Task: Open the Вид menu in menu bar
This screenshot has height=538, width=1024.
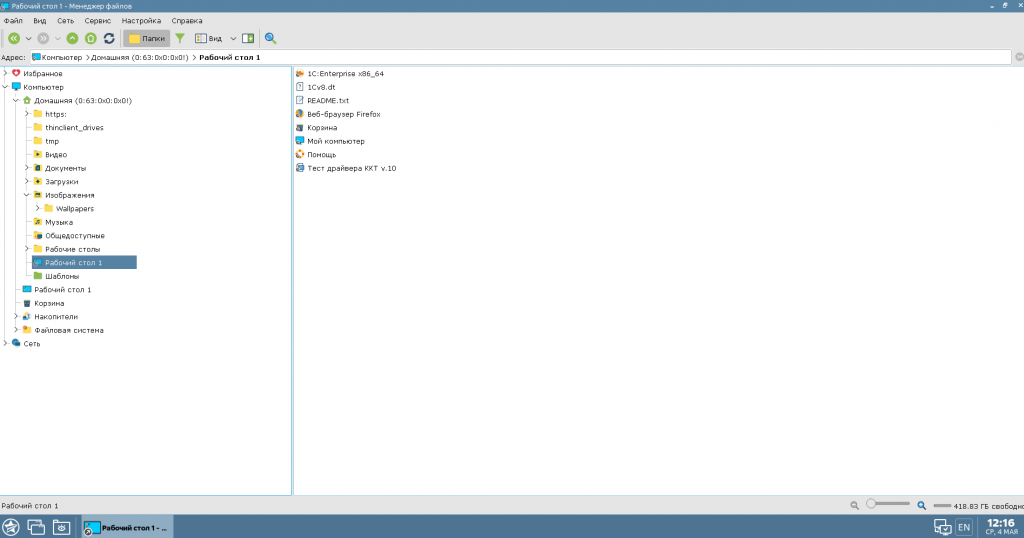Action: point(40,21)
